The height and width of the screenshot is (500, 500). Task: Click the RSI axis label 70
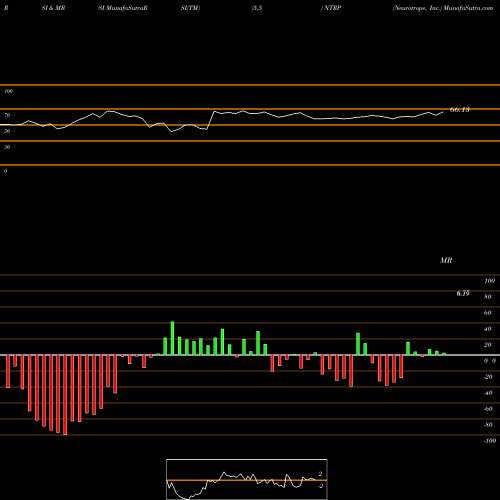click(x=7, y=115)
